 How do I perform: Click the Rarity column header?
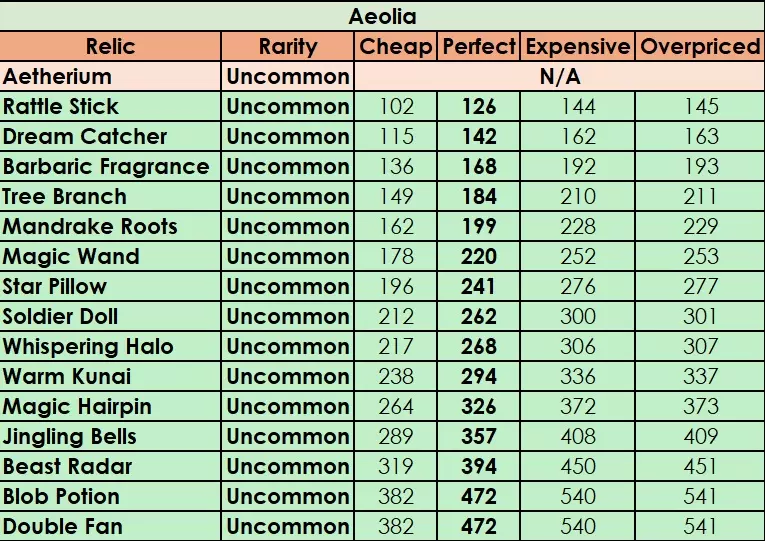click(288, 46)
